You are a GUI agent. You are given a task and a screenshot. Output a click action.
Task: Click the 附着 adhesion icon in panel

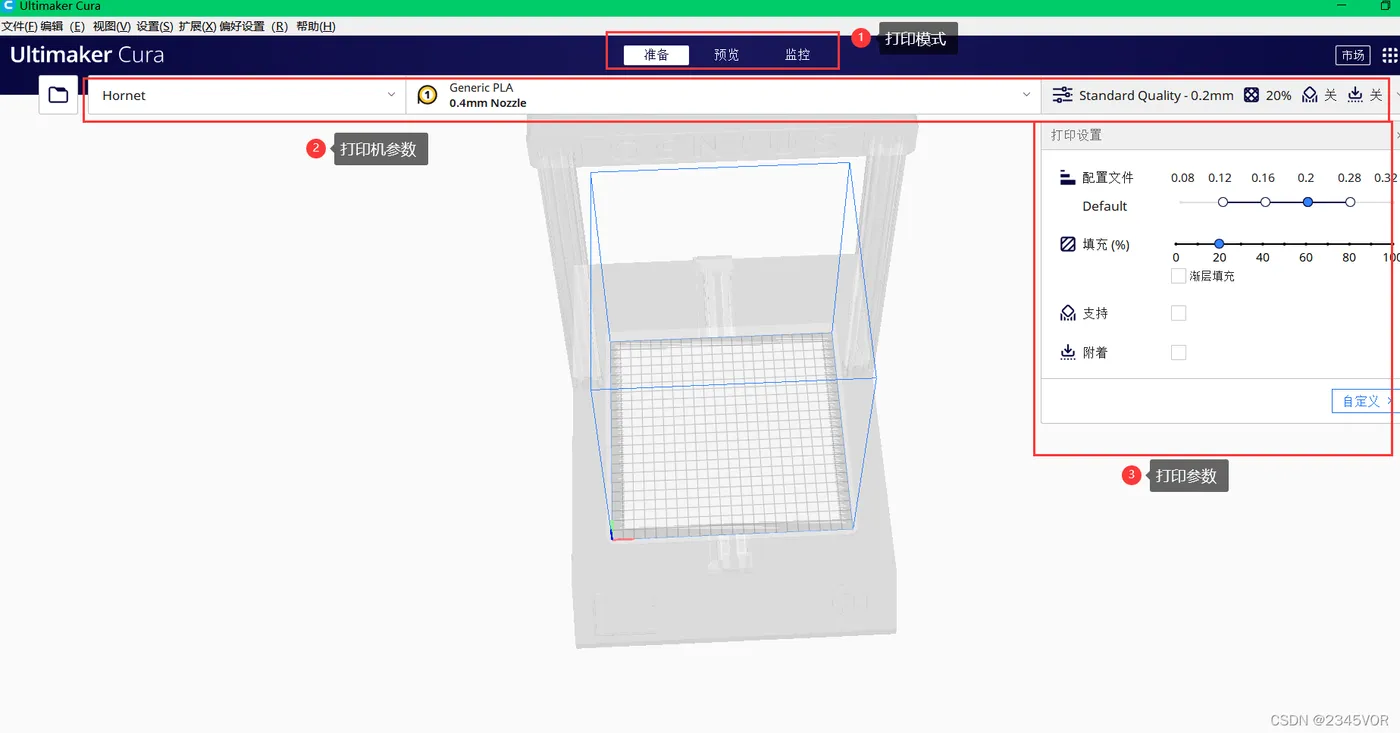click(1068, 352)
